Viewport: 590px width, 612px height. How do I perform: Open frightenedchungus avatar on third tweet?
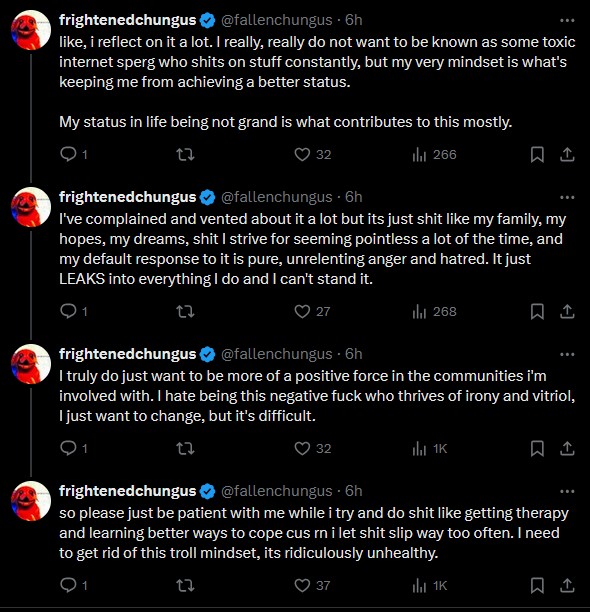point(31,364)
